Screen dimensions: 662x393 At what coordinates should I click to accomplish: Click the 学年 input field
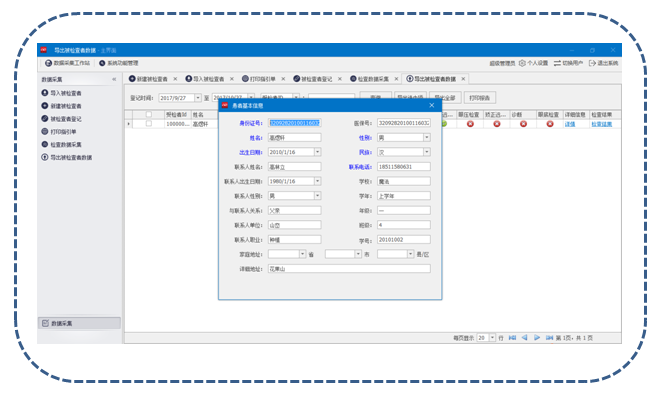[x=404, y=196]
